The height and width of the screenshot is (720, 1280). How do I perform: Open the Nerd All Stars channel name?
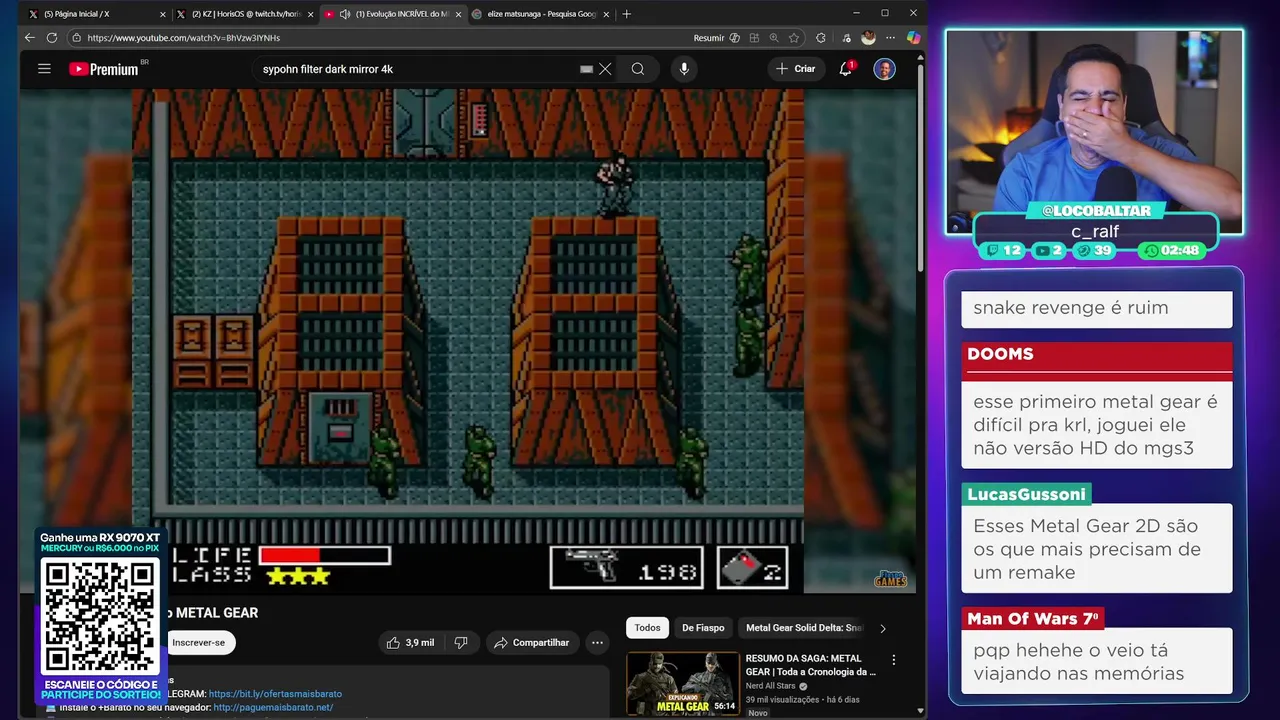tap(771, 686)
